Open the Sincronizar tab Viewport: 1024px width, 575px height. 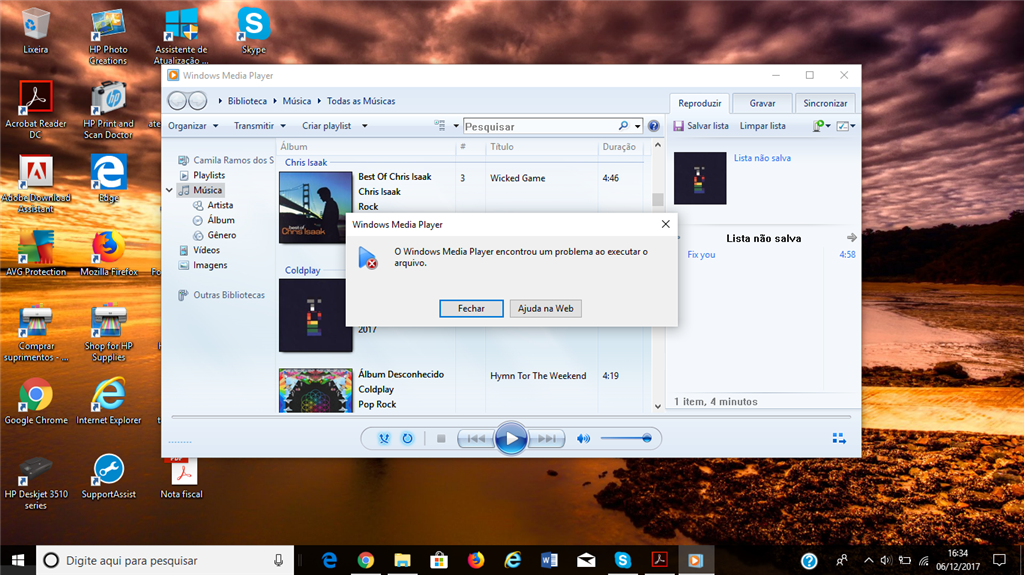(x=825, y=103)
